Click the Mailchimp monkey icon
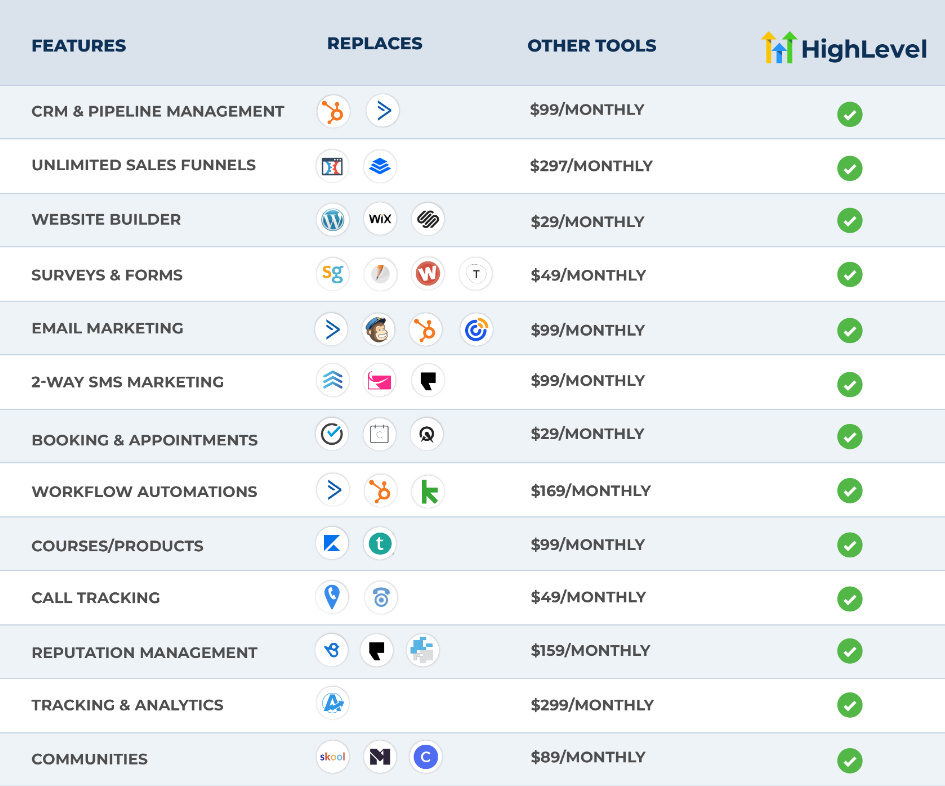This screenshot has width=945, height=786. (379, 329)
